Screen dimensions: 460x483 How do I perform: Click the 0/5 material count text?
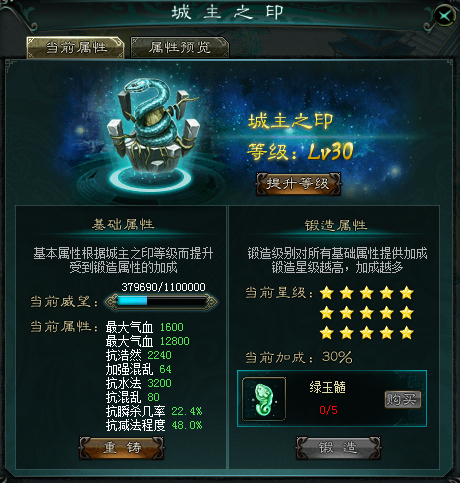[328, 410]
